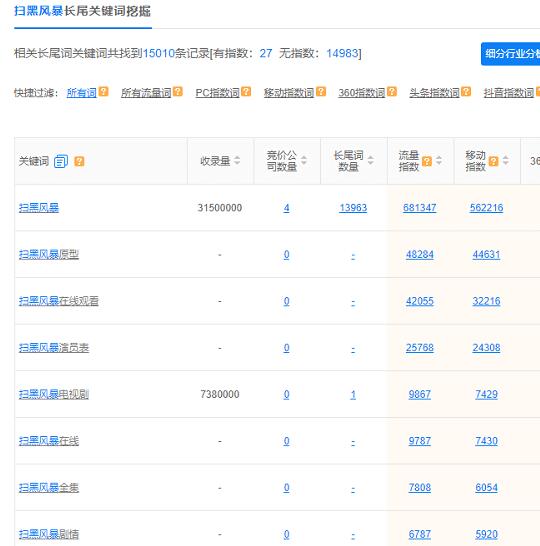
Task: Open help icon next to 360指数词 filter
Action: click(392, 92)
